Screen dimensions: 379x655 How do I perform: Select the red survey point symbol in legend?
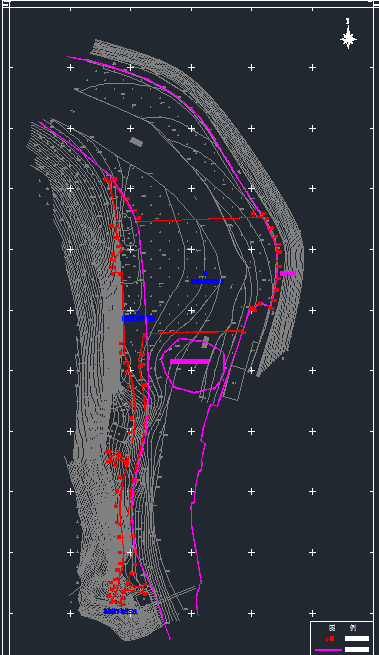pos(331,638)
